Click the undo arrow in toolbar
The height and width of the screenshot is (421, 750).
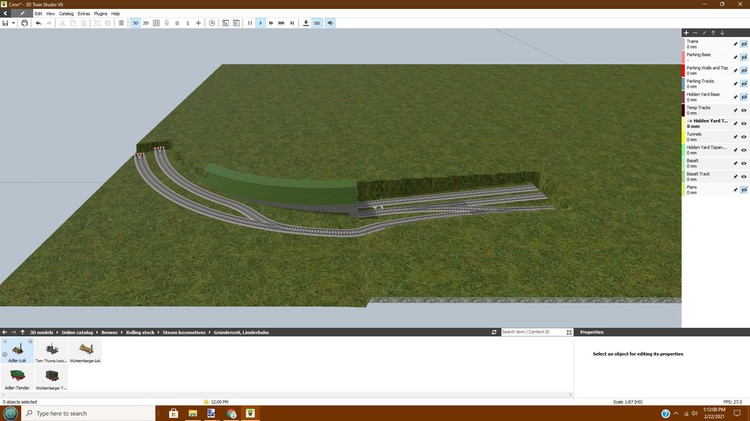tap(38, 22)
